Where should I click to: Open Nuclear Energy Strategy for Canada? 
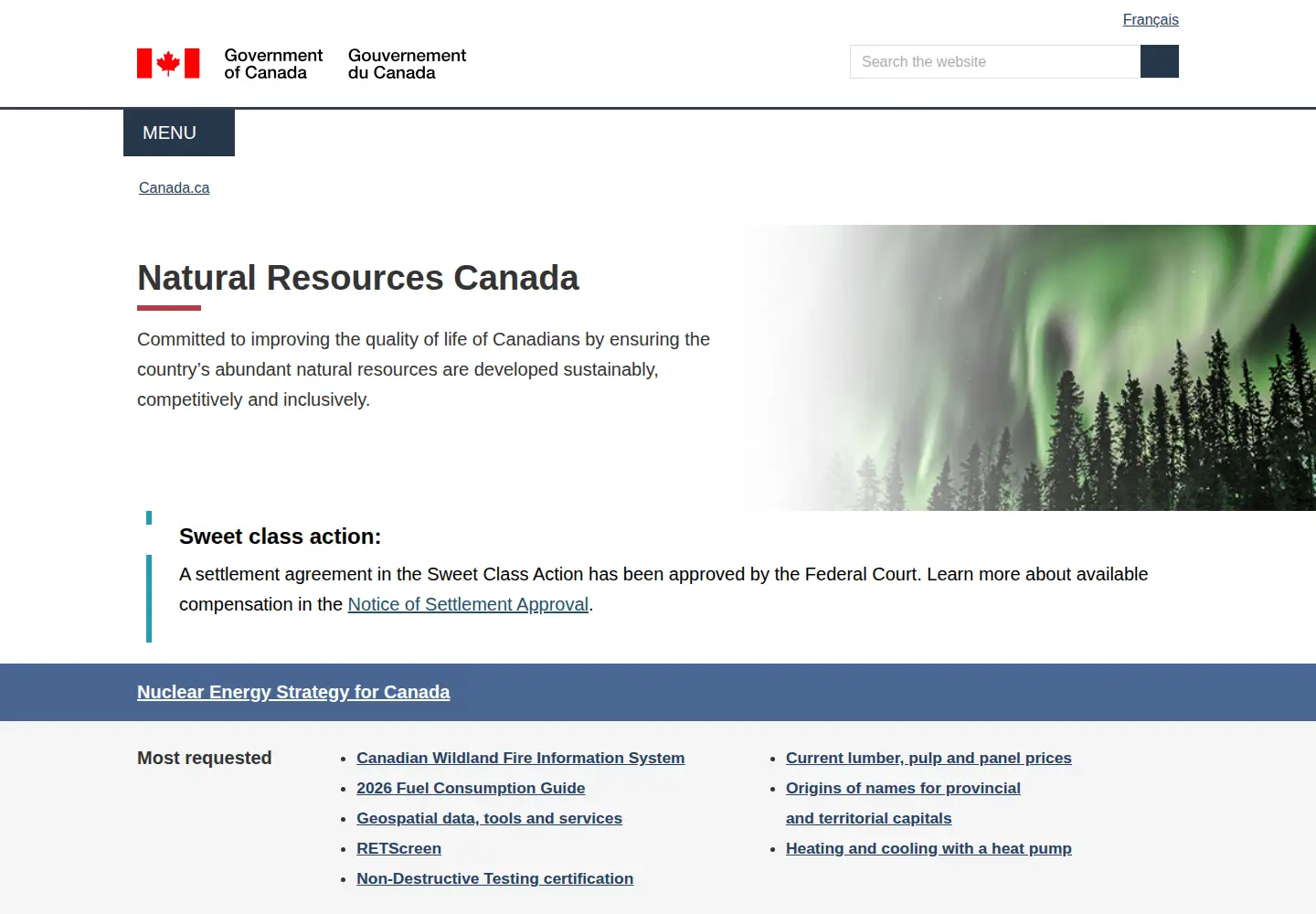[293, 692]
